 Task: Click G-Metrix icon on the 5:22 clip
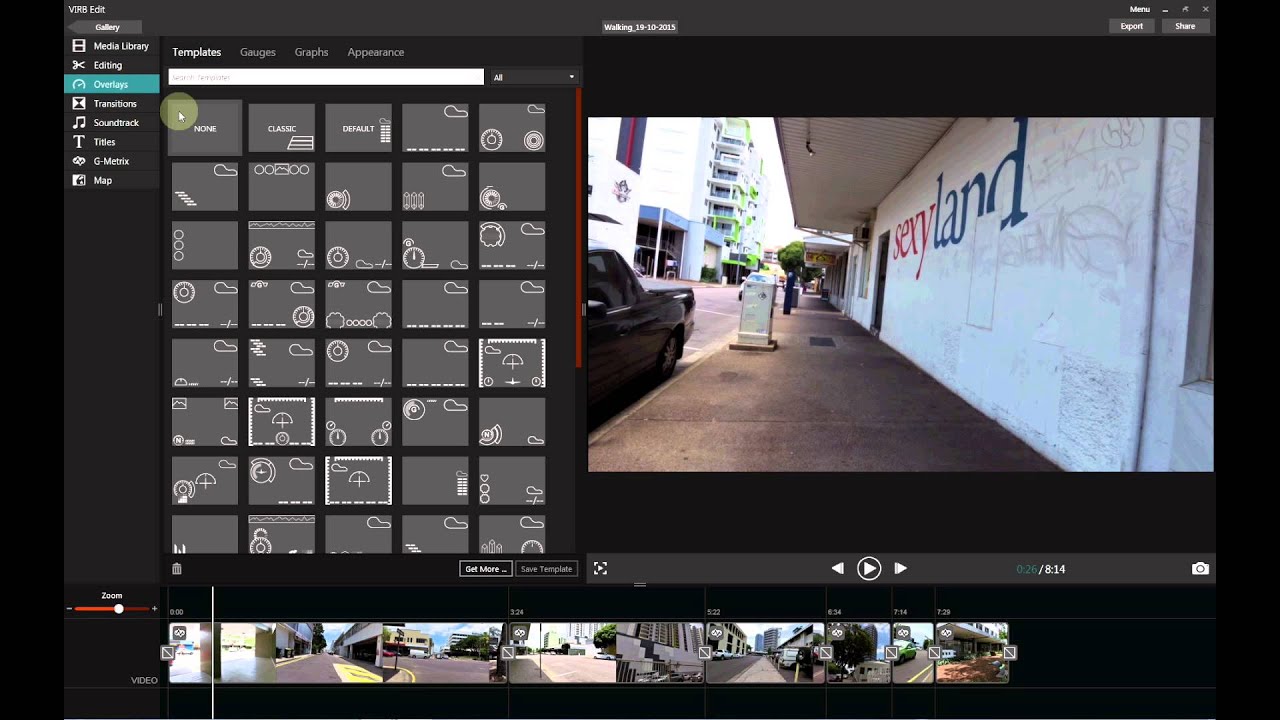tap(717, 633)
